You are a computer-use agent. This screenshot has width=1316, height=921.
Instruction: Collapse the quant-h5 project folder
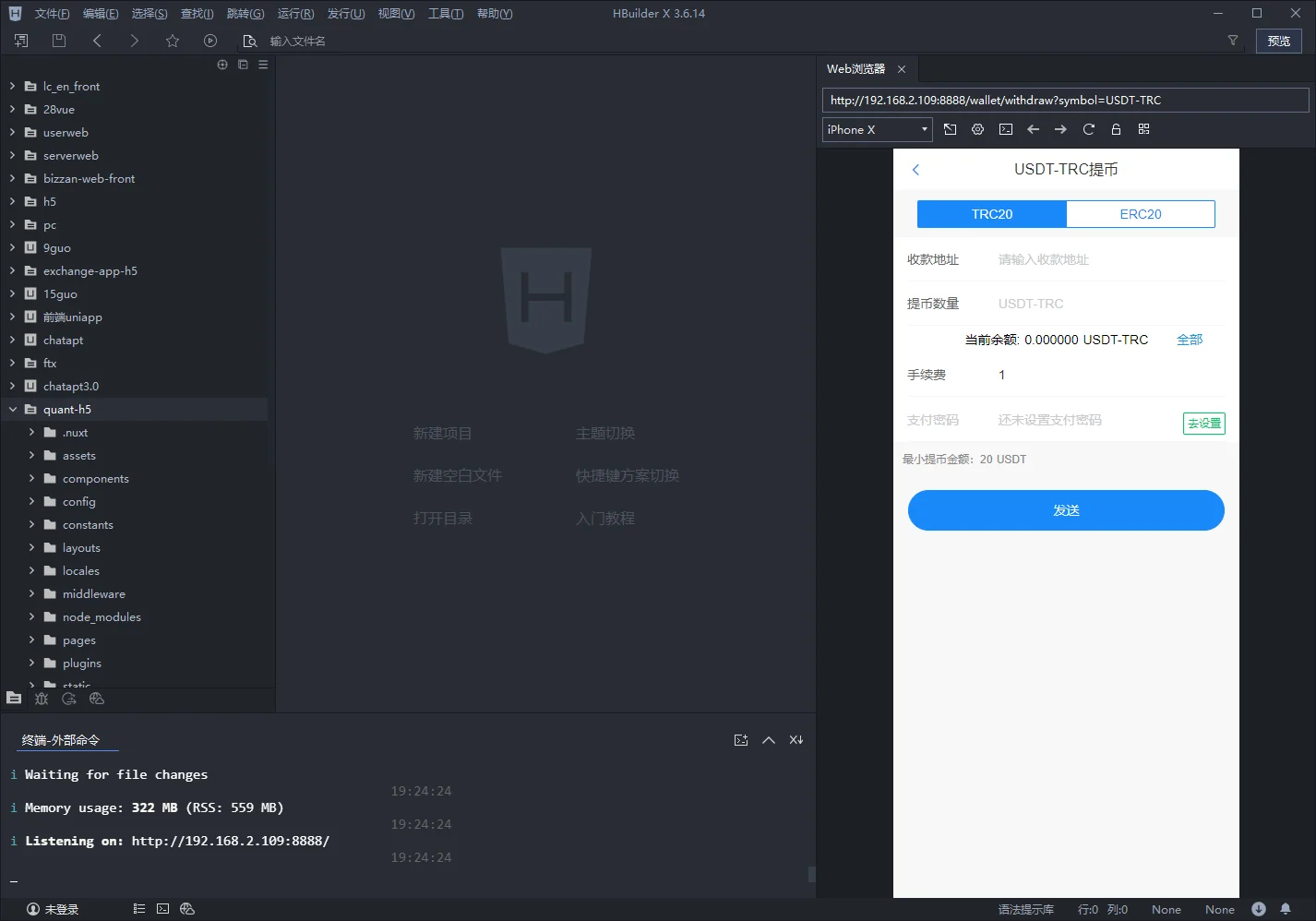[x=13, y=410]
